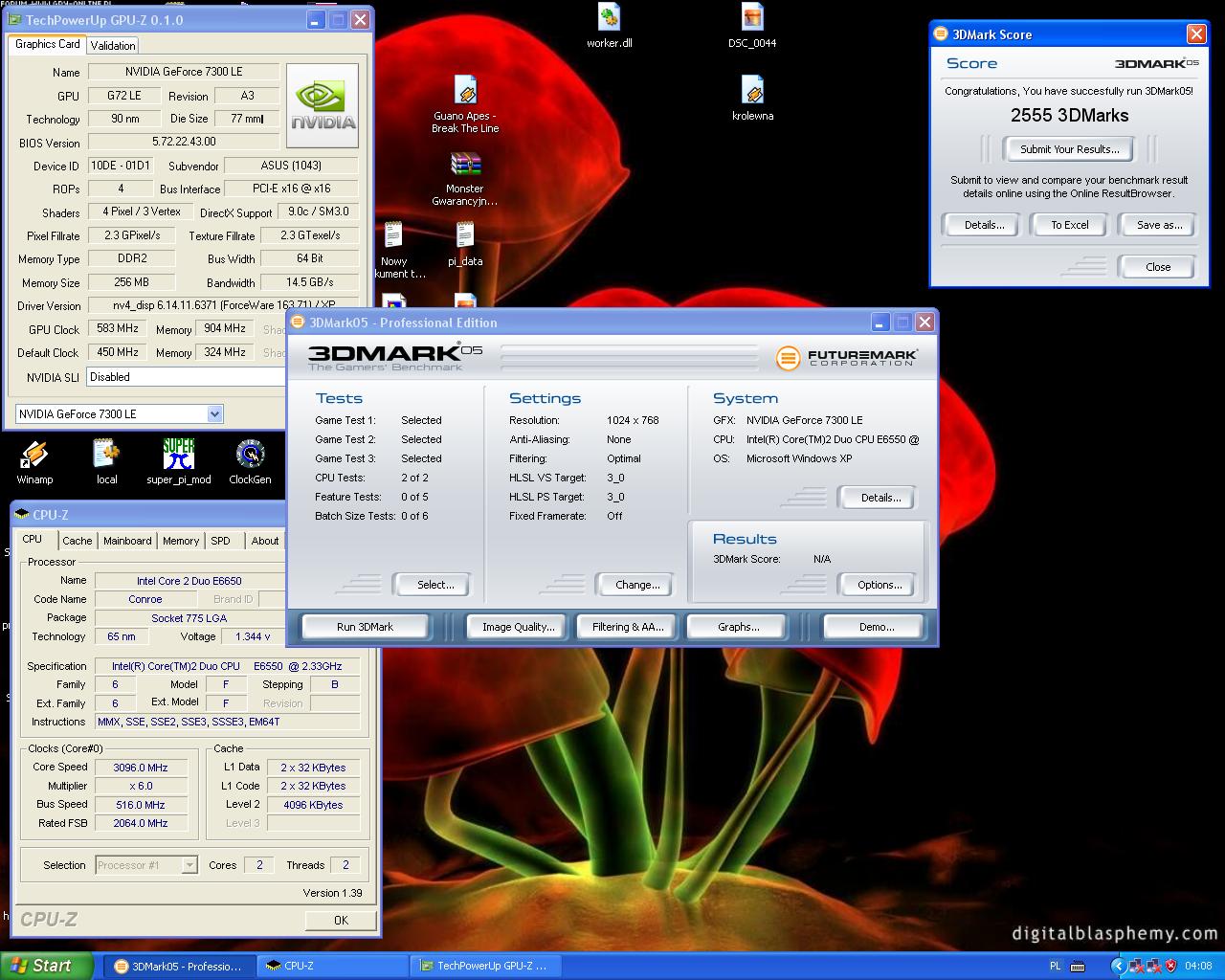The image size is (1225, 980).
Task: Open the About tab in CPU-Z
Action: click(x=265, y=541)
